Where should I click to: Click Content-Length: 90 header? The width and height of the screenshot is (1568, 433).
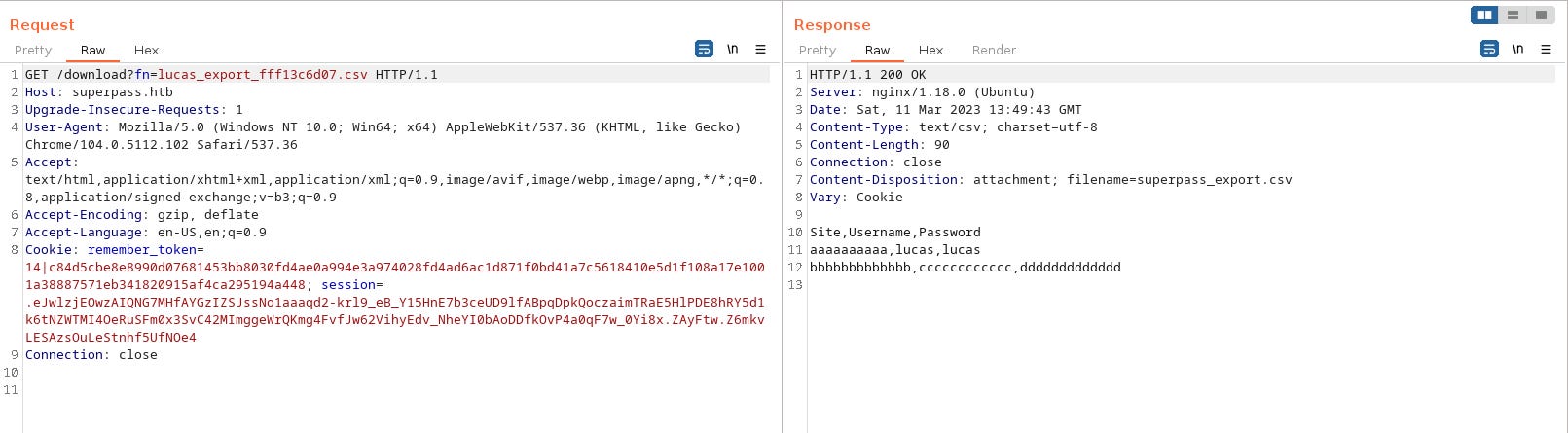[x=880, y=145]
